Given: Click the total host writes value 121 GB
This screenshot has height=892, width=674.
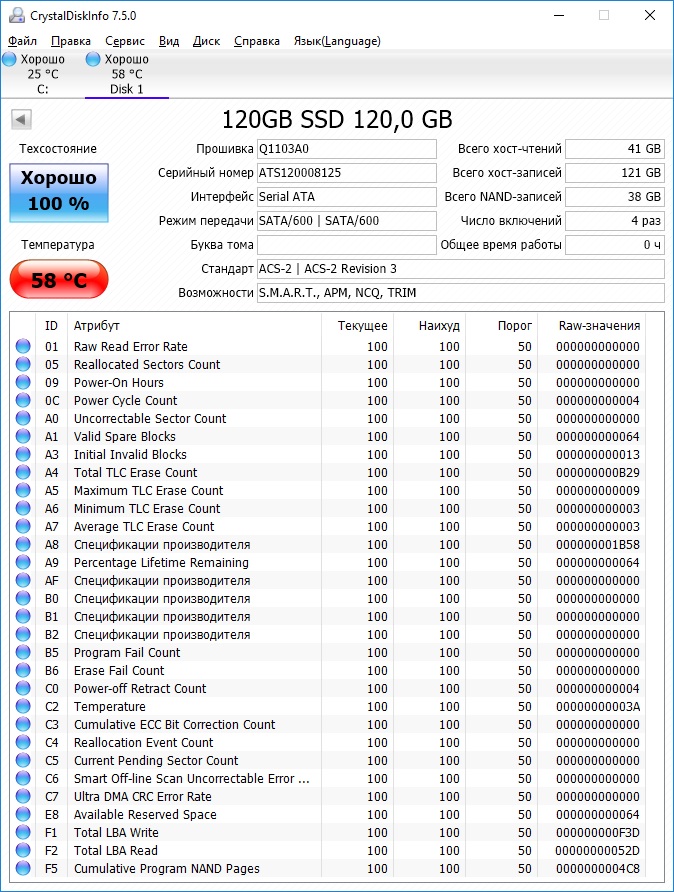Looking at the screenshot, I should click(615, 173).
